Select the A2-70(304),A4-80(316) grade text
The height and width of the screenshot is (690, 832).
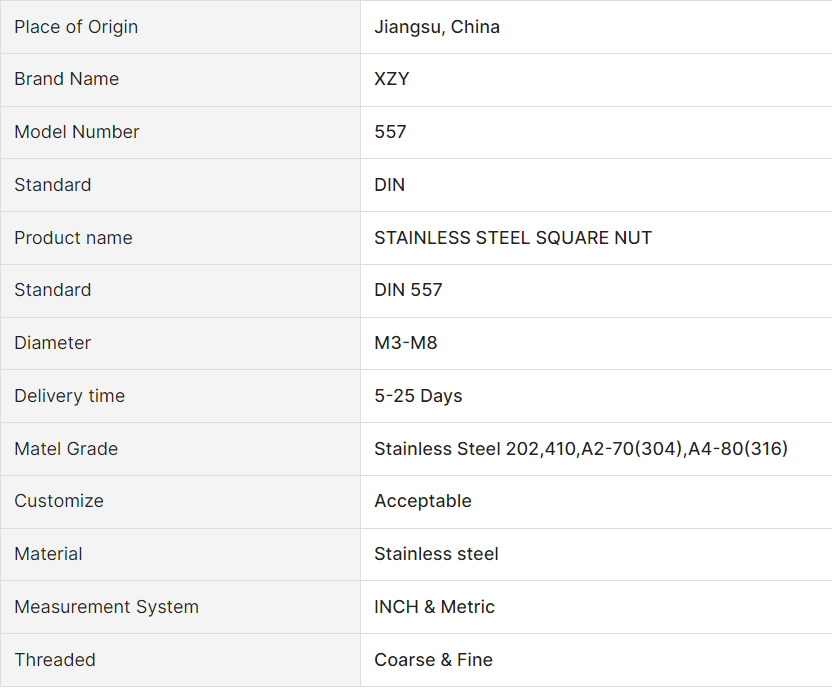click(x=685, y=449)
